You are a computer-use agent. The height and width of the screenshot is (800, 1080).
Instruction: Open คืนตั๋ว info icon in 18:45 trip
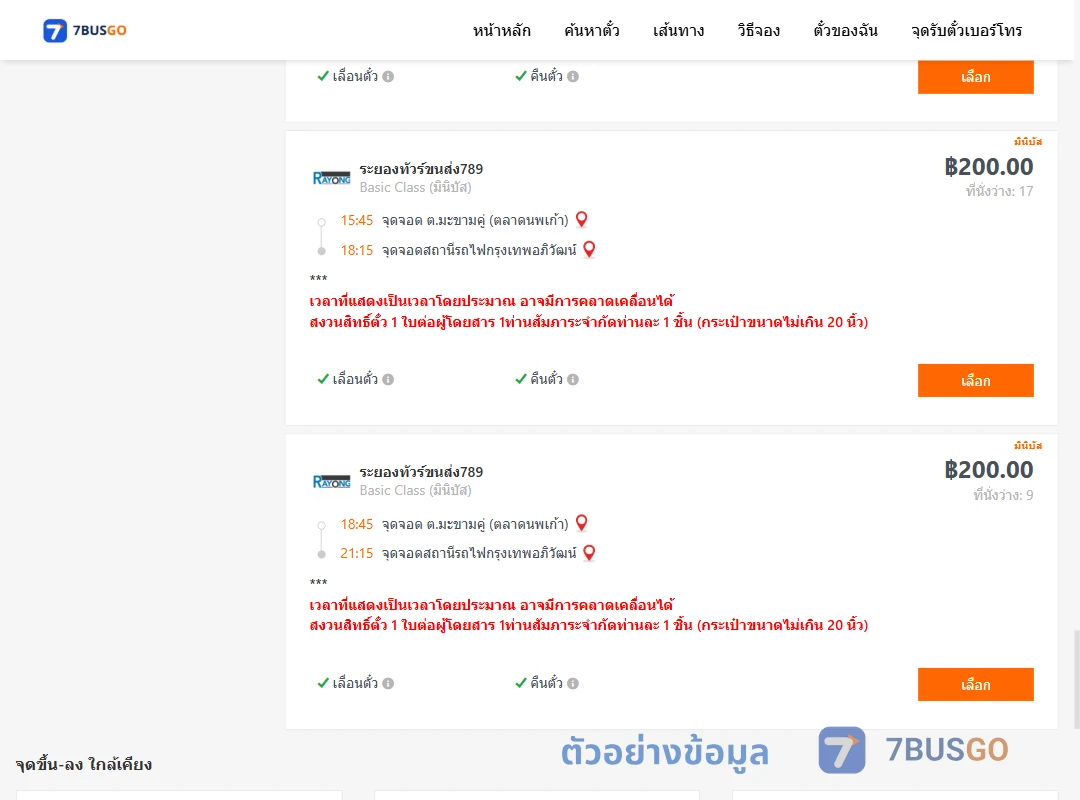tap(573, 684)
